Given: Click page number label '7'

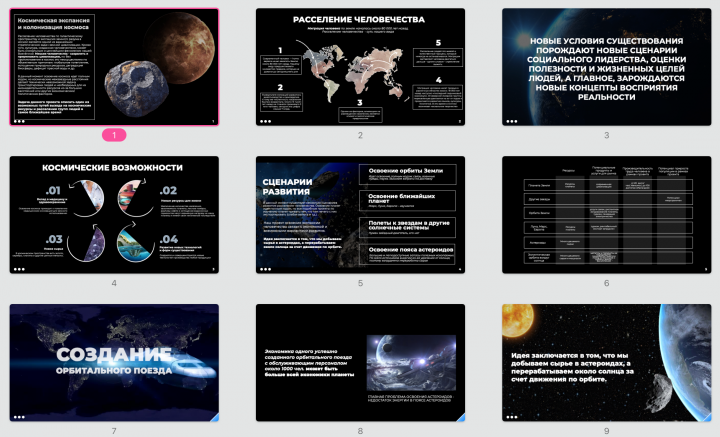Looking at the screenshot, I should coord(114,431).
